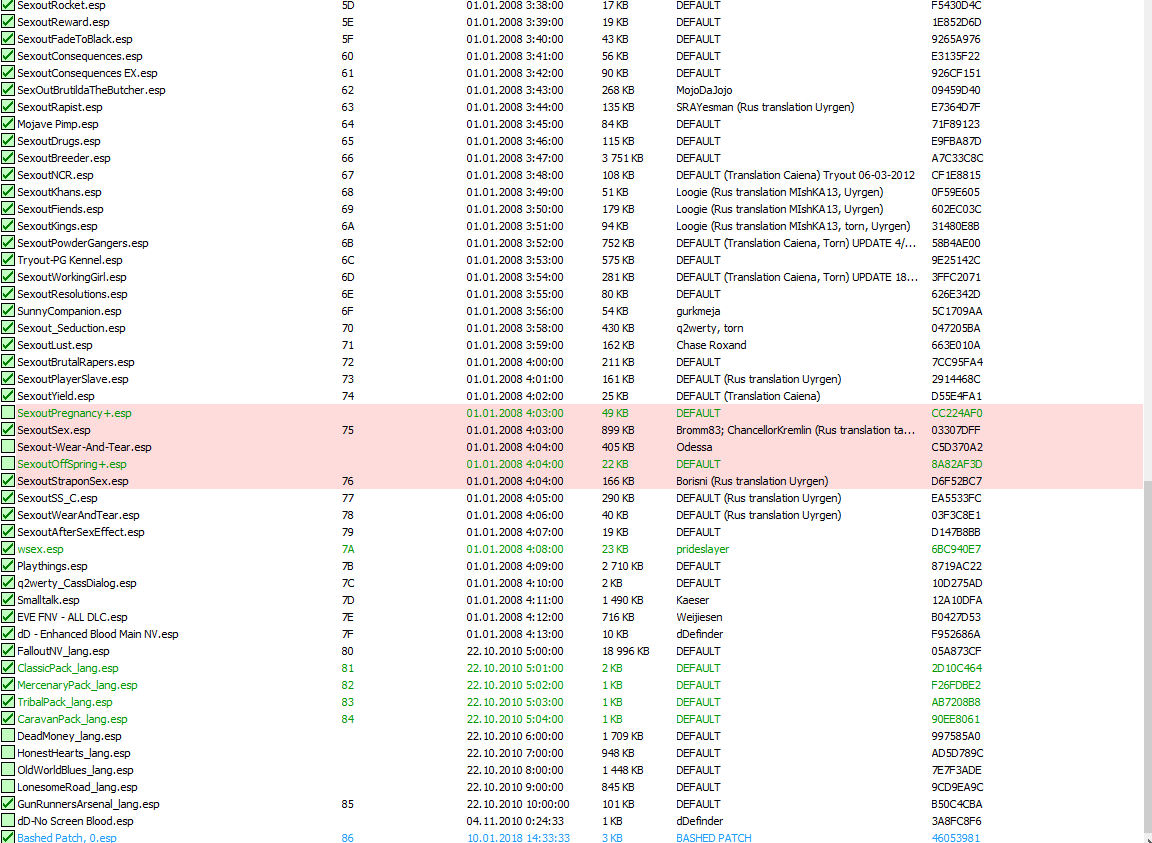The height and width of the screenshot is (843, 1152).
Task: Click the Playthings.esp mod name
Action: tap(52, 566)
